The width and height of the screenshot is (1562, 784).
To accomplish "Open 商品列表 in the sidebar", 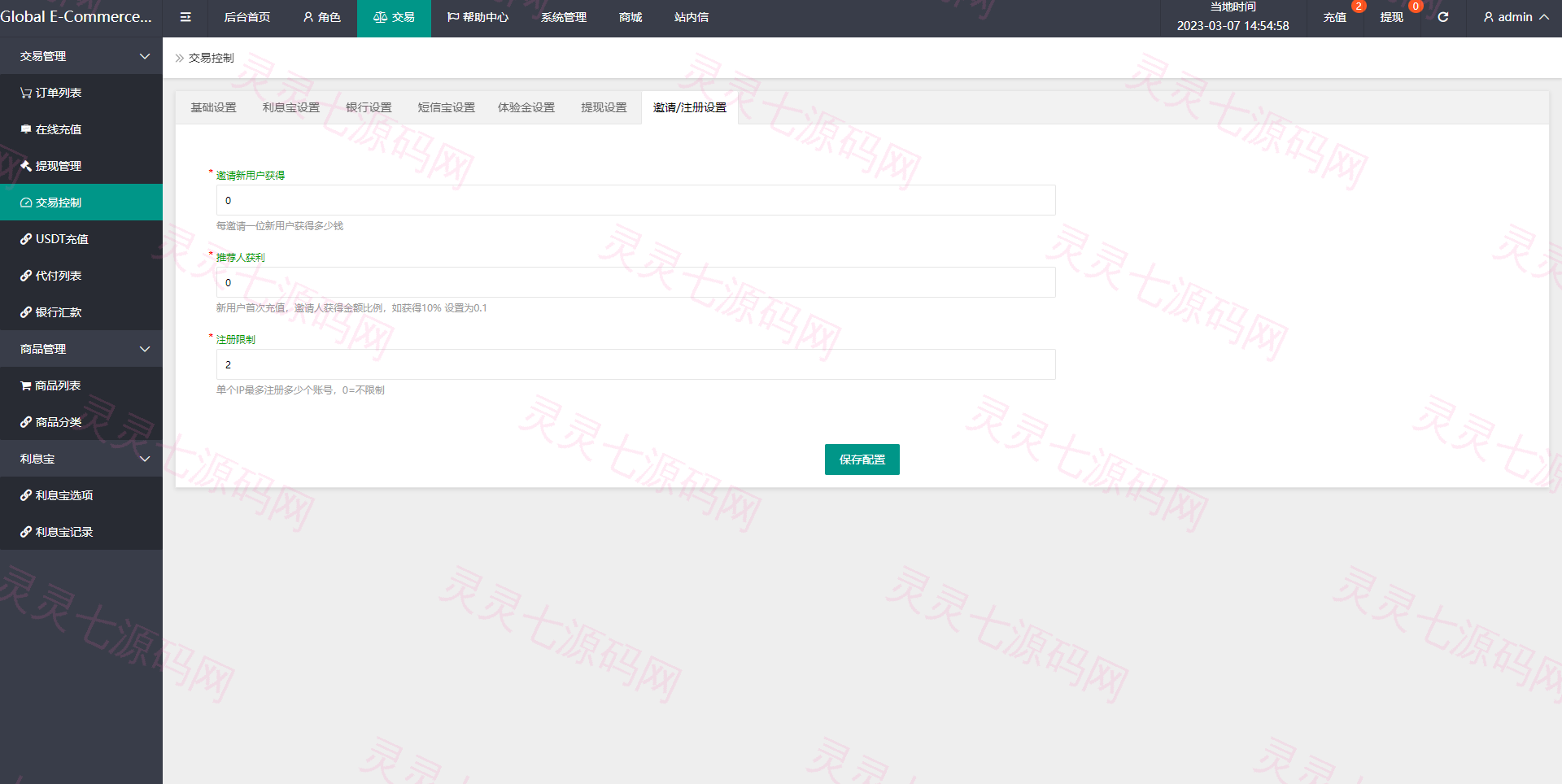I will [81, 385].
